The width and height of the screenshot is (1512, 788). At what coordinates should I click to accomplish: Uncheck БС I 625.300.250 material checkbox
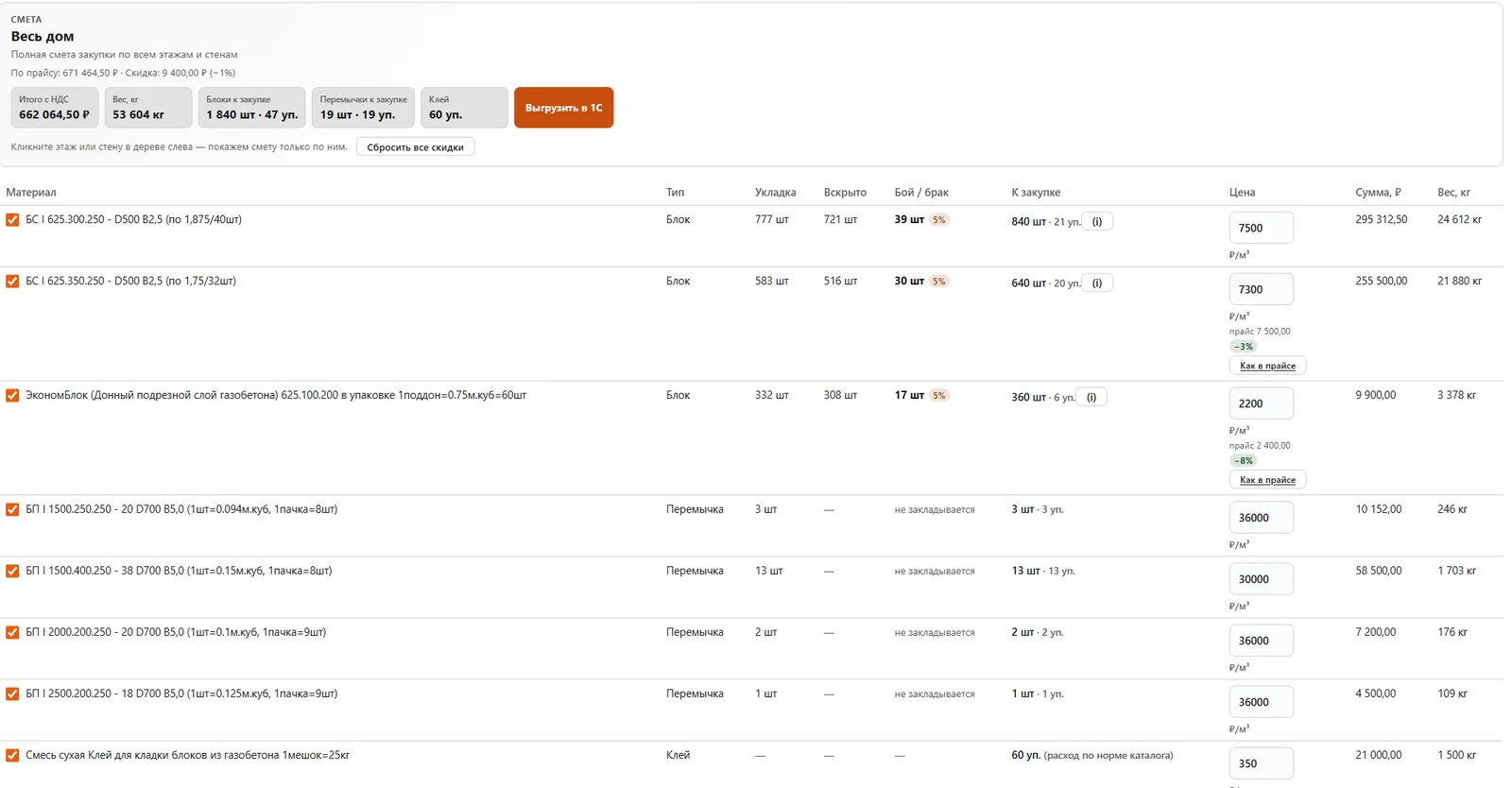point(12,220)
